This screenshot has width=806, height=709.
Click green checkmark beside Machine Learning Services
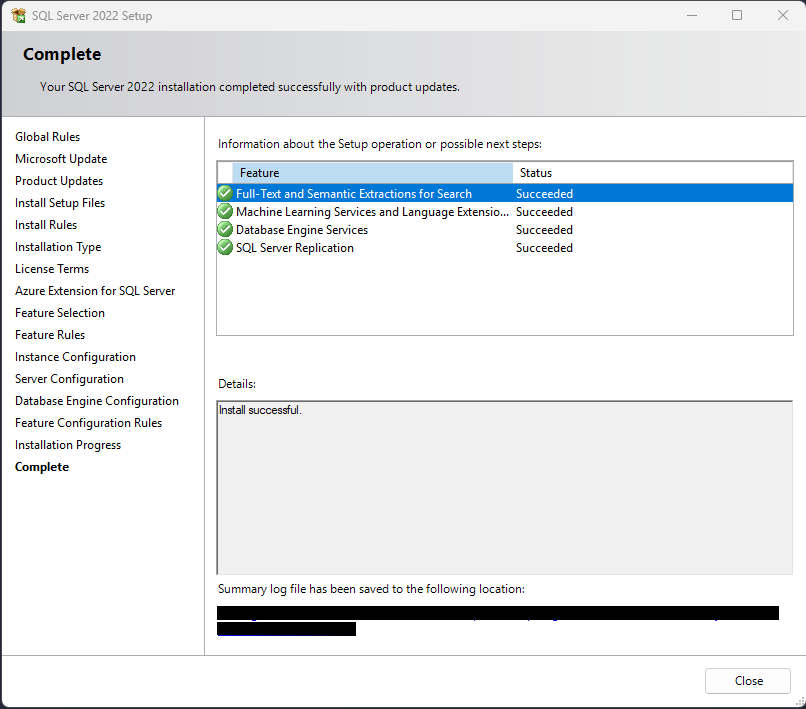click(225, 212)
